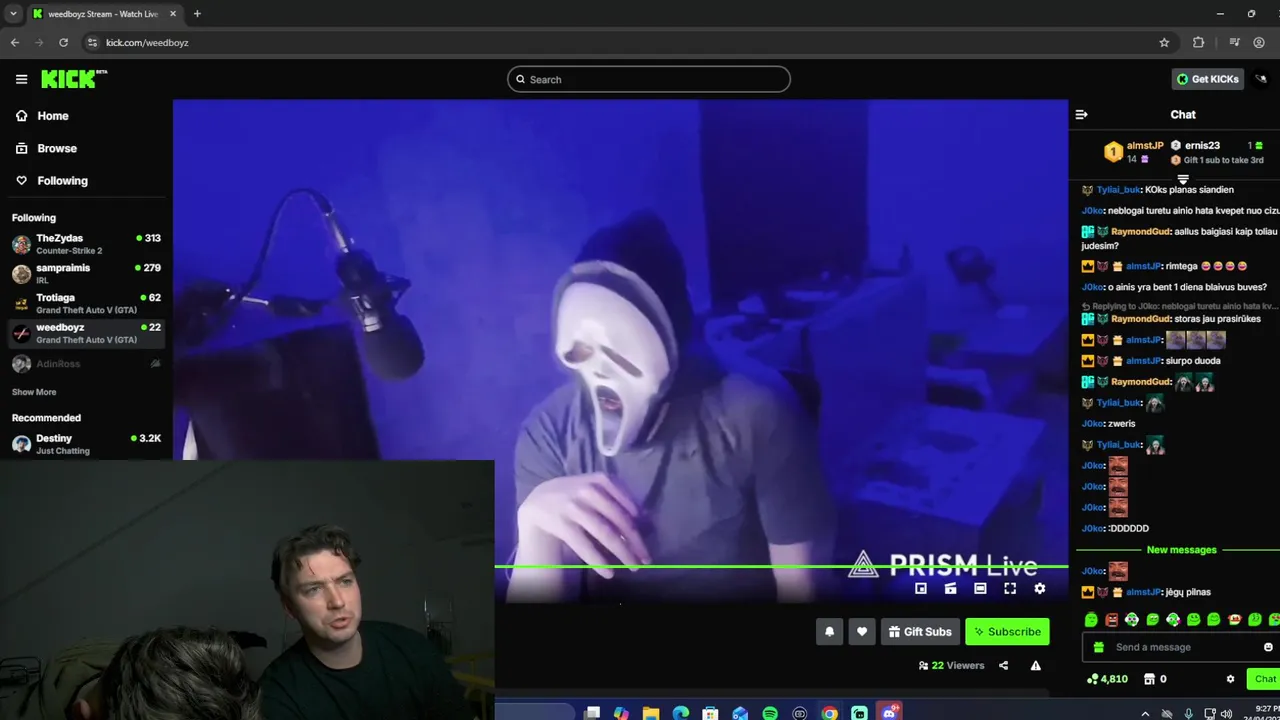Click the Get KICKs button
This screenshot has width=1280, height=720.
[x=1208, y=79]
